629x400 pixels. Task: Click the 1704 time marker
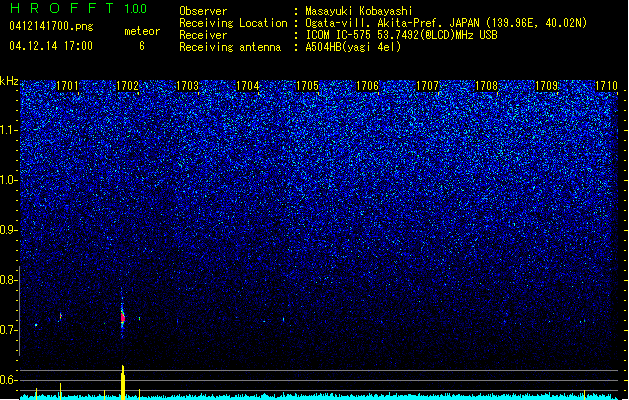coord(248,86)
